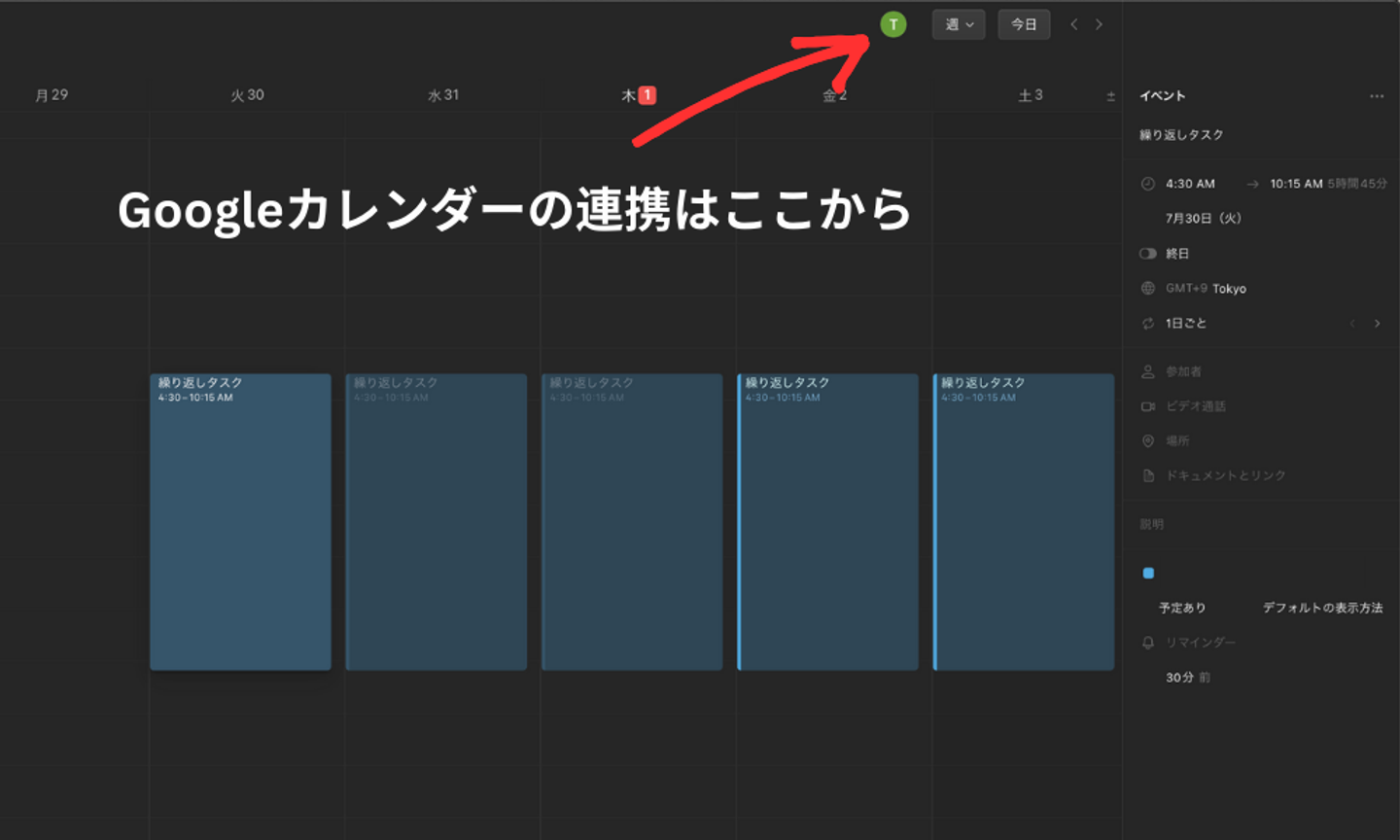Add a video call with ビデオ通話
Viewport: 1400px width, 840px height.
[1196, 406]
